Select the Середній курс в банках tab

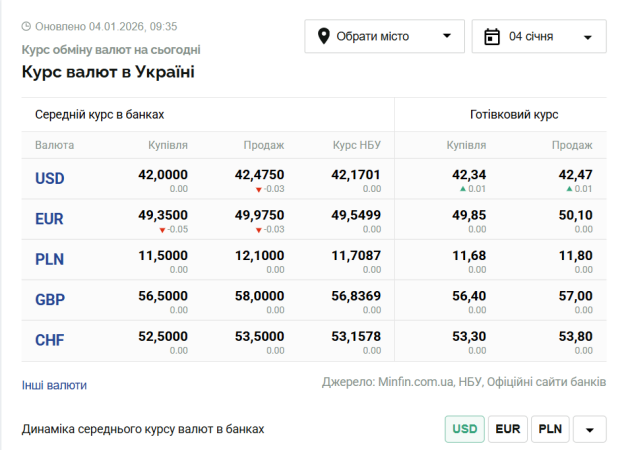(x=99, y=115)
